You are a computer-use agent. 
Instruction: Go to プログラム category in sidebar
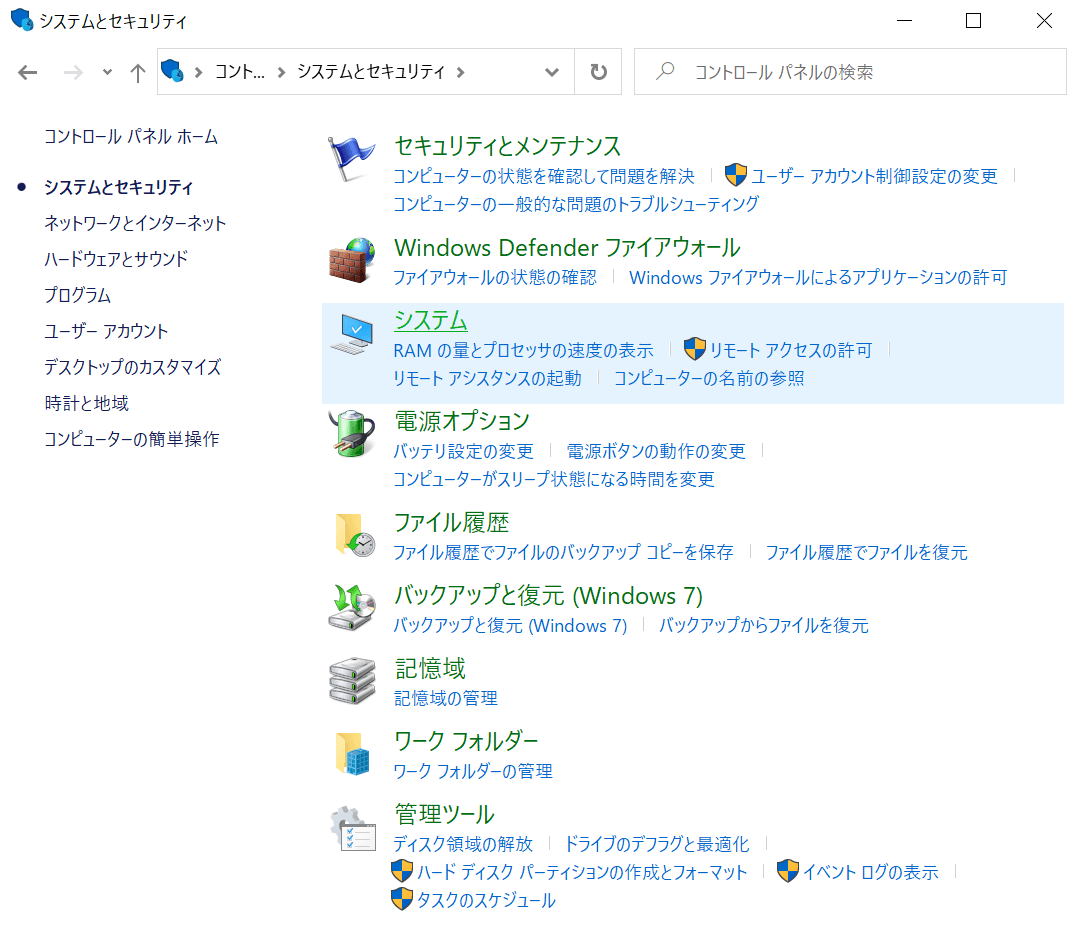pyautogui.click(x=77, y=295)
